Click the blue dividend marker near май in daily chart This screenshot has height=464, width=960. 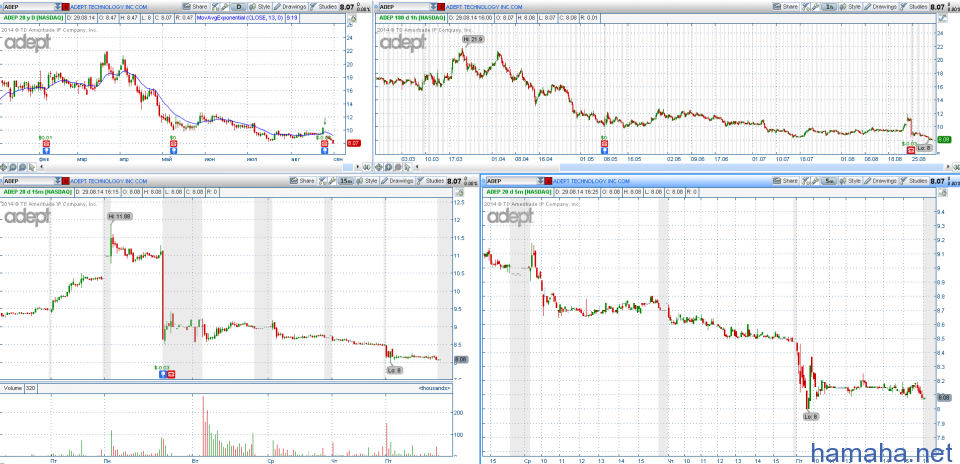(x=173, y=151)
